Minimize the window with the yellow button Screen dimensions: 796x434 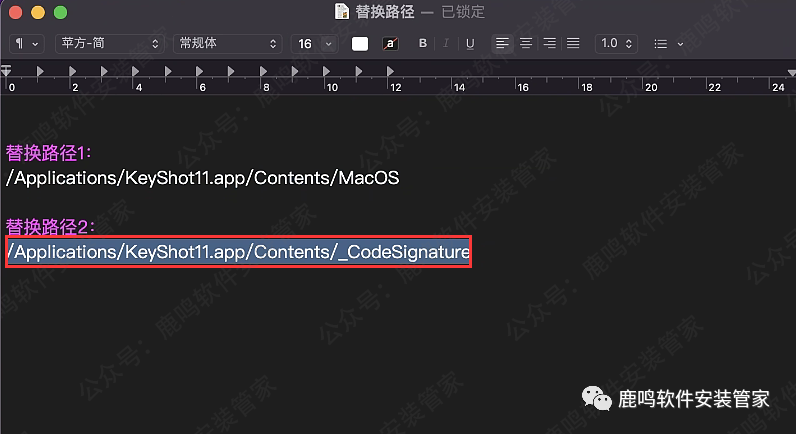coord(38,12)
